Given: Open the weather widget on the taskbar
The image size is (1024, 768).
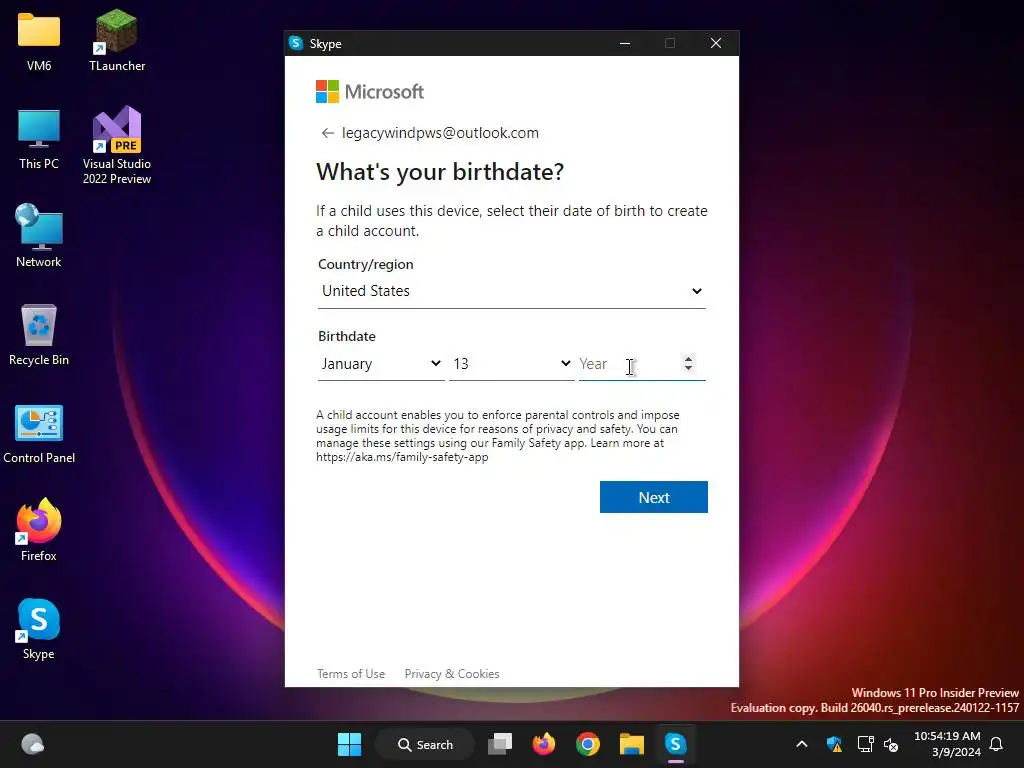Looking at the screenshot, I should pyautogui.click(x=33, y=744).
